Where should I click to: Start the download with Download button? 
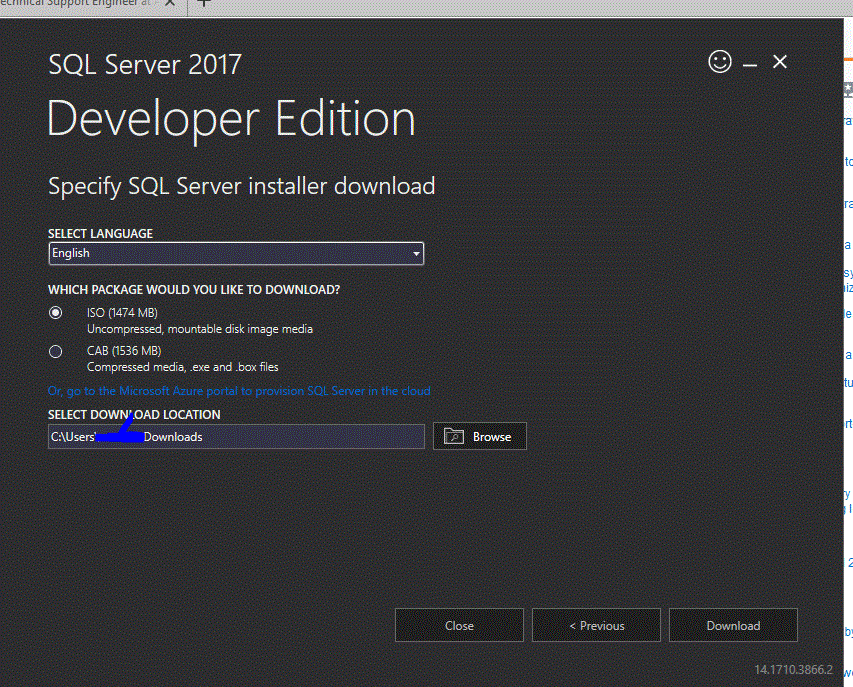pyautogui.click(x=733, y=626)
